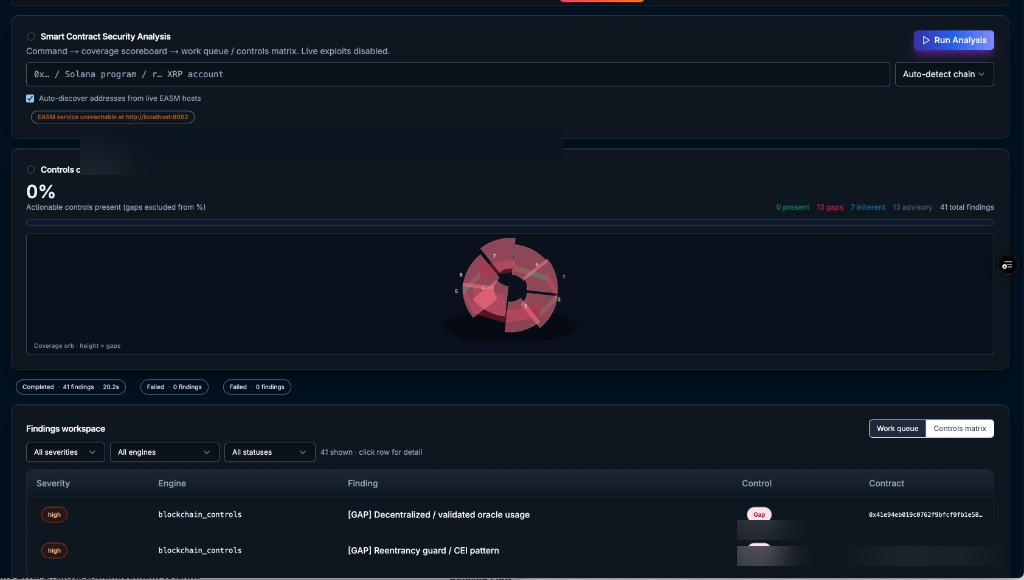Open the All severities filter dropdown
The width and height of the screenshot is (1024, 580).
point(65,452)
